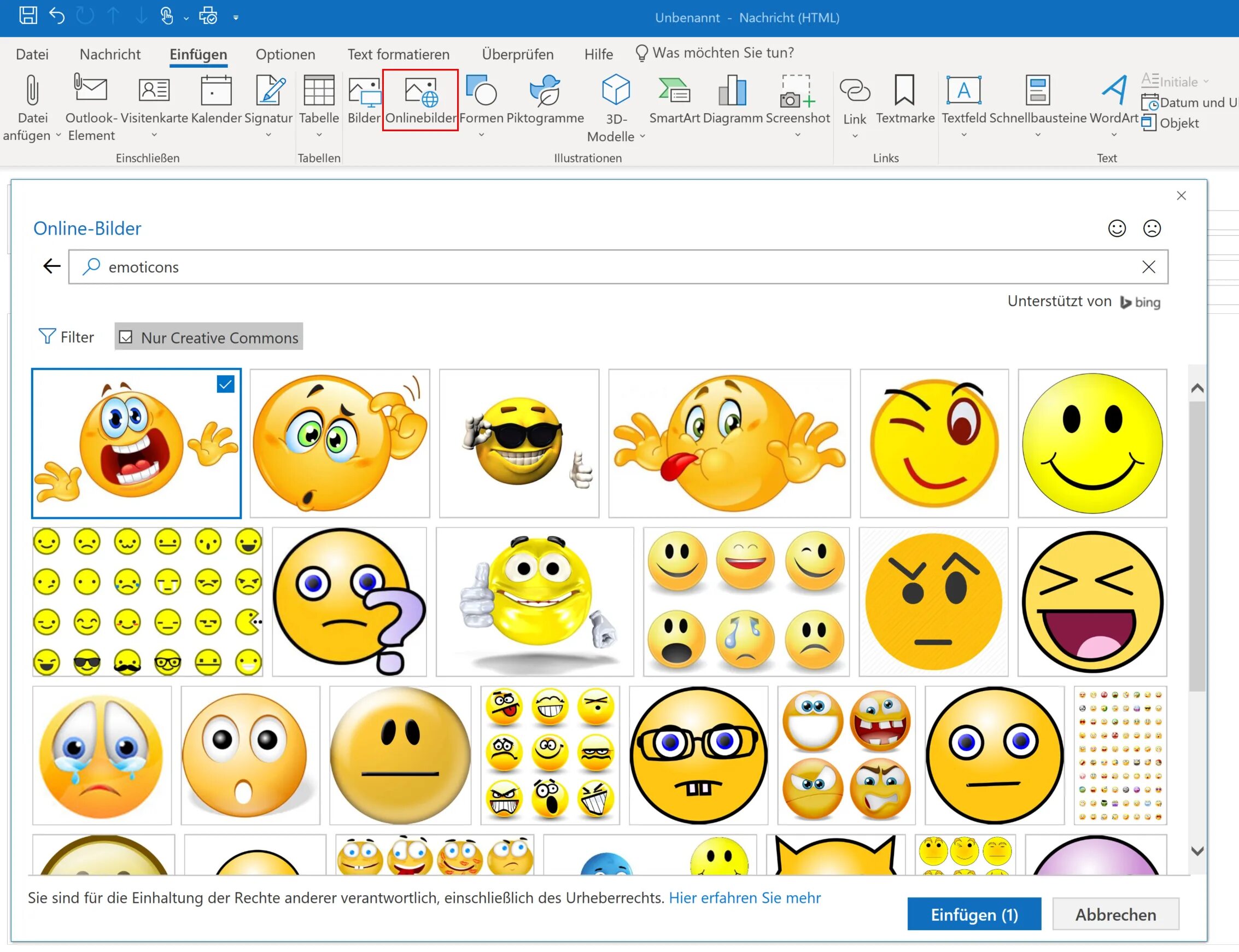
Task: Expand the Tabelle dropdown arrow
Action: tap(319, 135)
